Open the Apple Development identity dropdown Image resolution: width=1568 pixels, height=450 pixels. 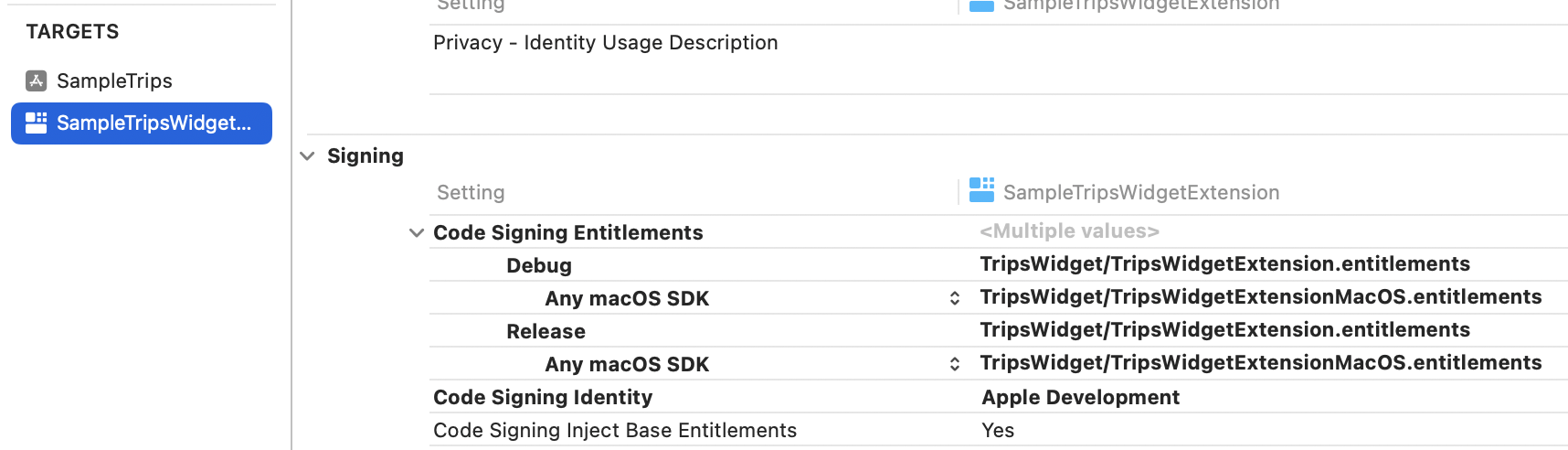click(x=1080, y=398)
